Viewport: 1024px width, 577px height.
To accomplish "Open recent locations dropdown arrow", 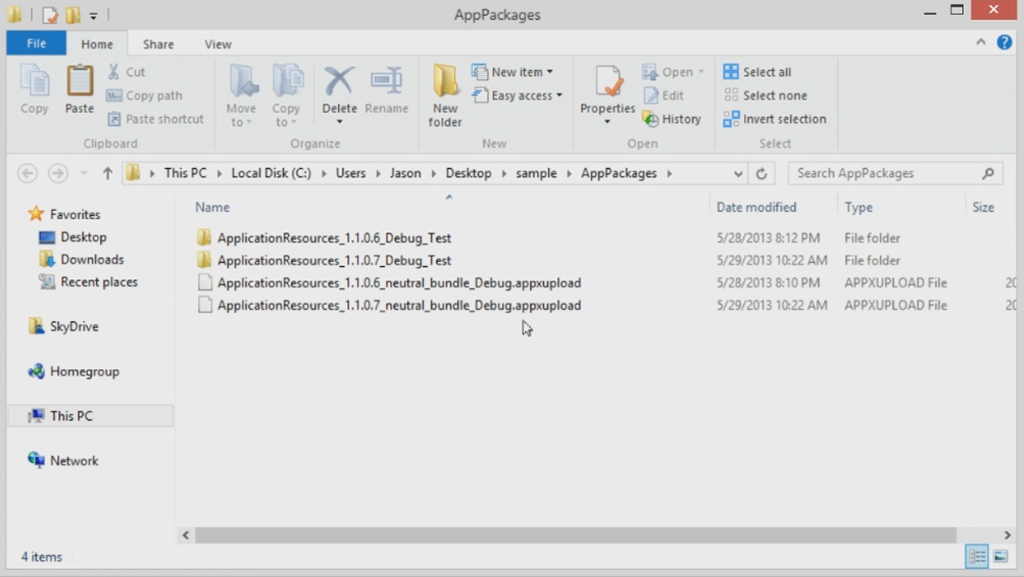I will [84, 173].
